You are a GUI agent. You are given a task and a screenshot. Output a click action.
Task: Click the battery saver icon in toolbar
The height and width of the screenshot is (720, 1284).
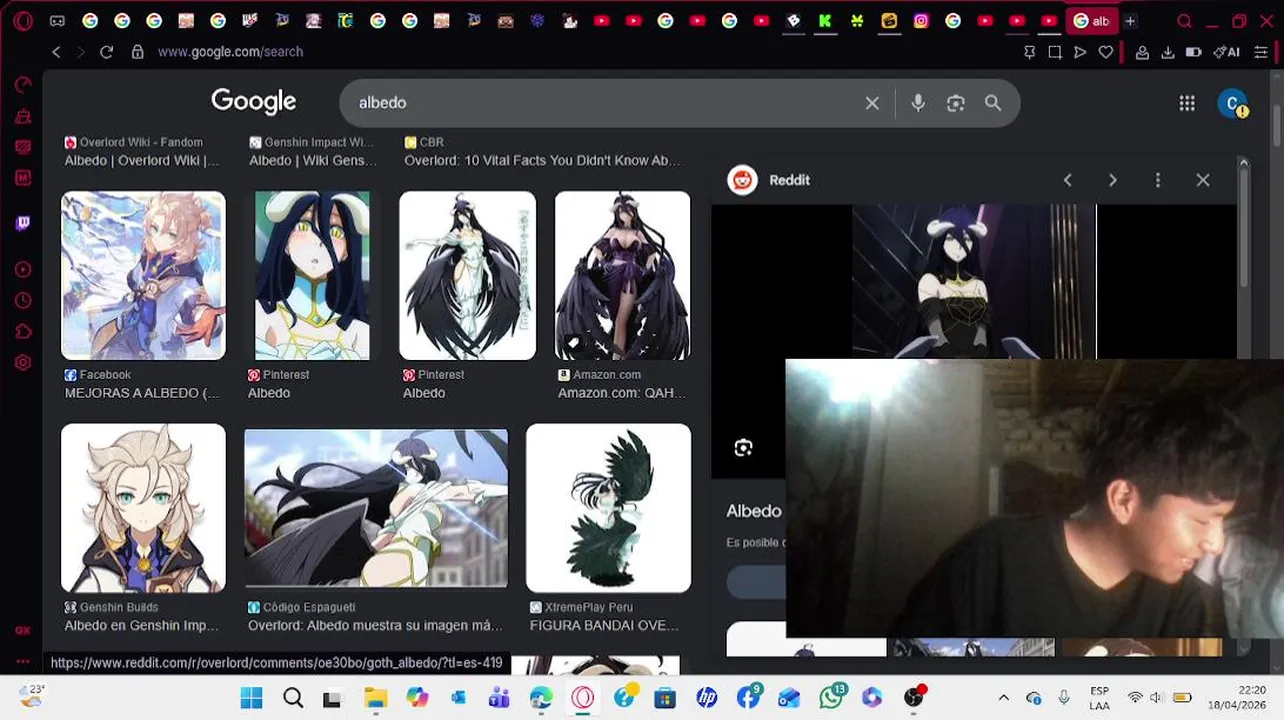pos(1193,52)
